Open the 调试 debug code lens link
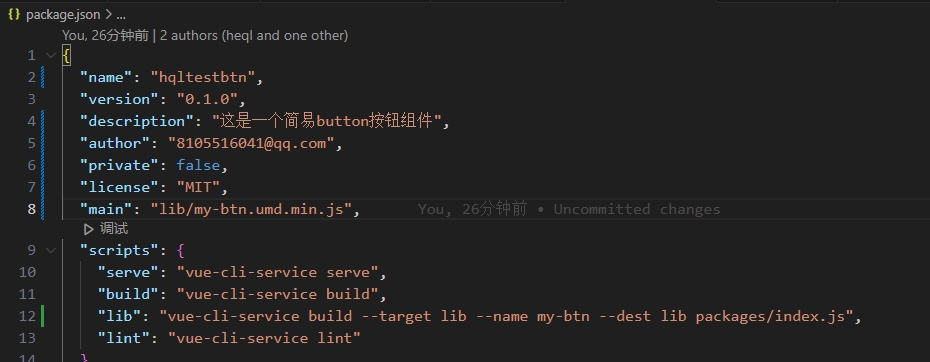Screen dimensions: 930x362 tap(114, 229)
